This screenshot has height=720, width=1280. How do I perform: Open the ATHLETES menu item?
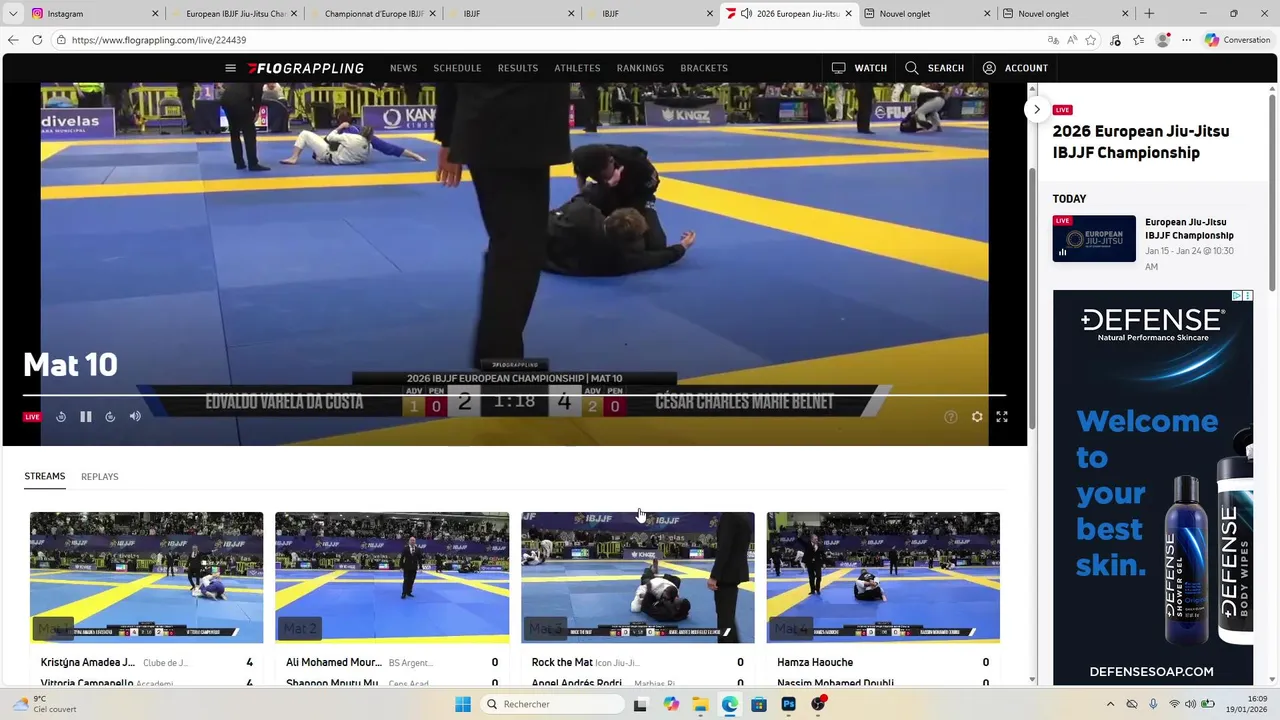[577, 68]
